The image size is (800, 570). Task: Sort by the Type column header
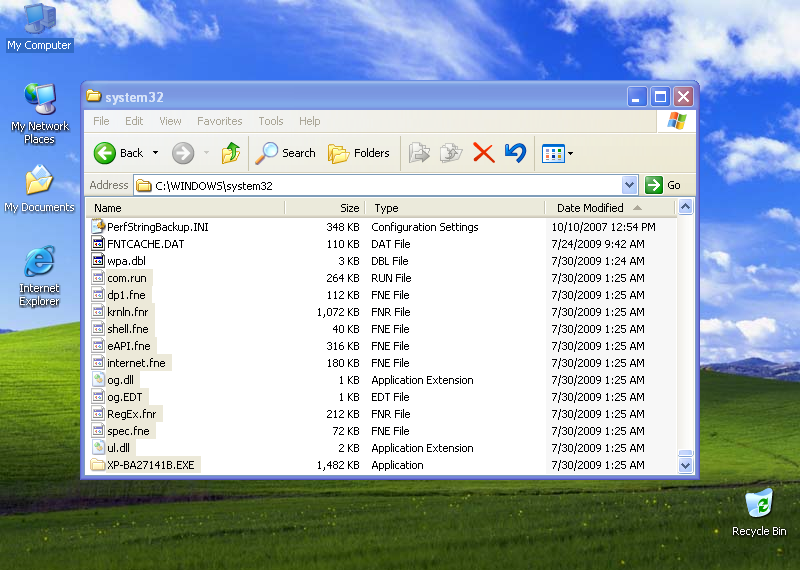click(455, 208)
